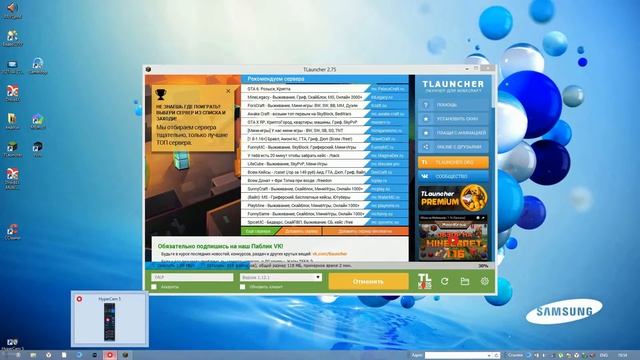Screen dimensions: 640x360
Task: Click the red HyperCam taskbar icon
Action: click(109, 355)
